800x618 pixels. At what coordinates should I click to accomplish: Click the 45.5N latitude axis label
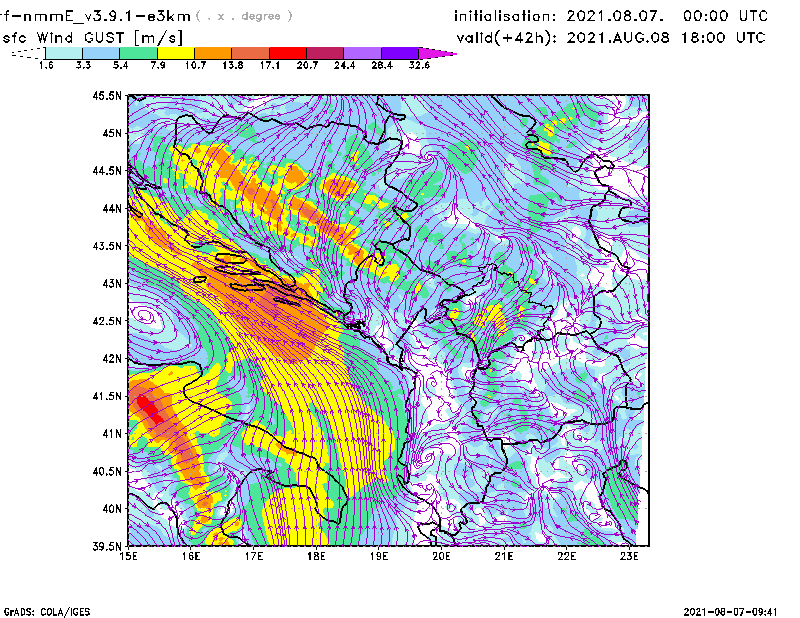(107, 95)
